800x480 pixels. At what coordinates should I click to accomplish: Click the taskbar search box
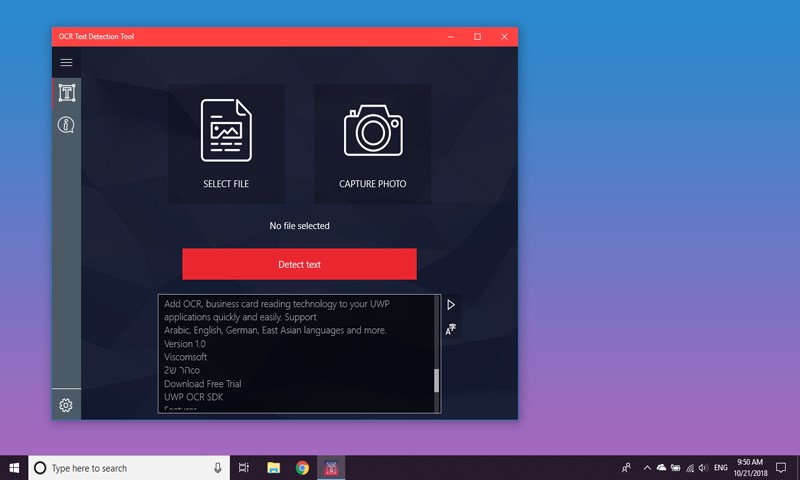coord(129,468)
